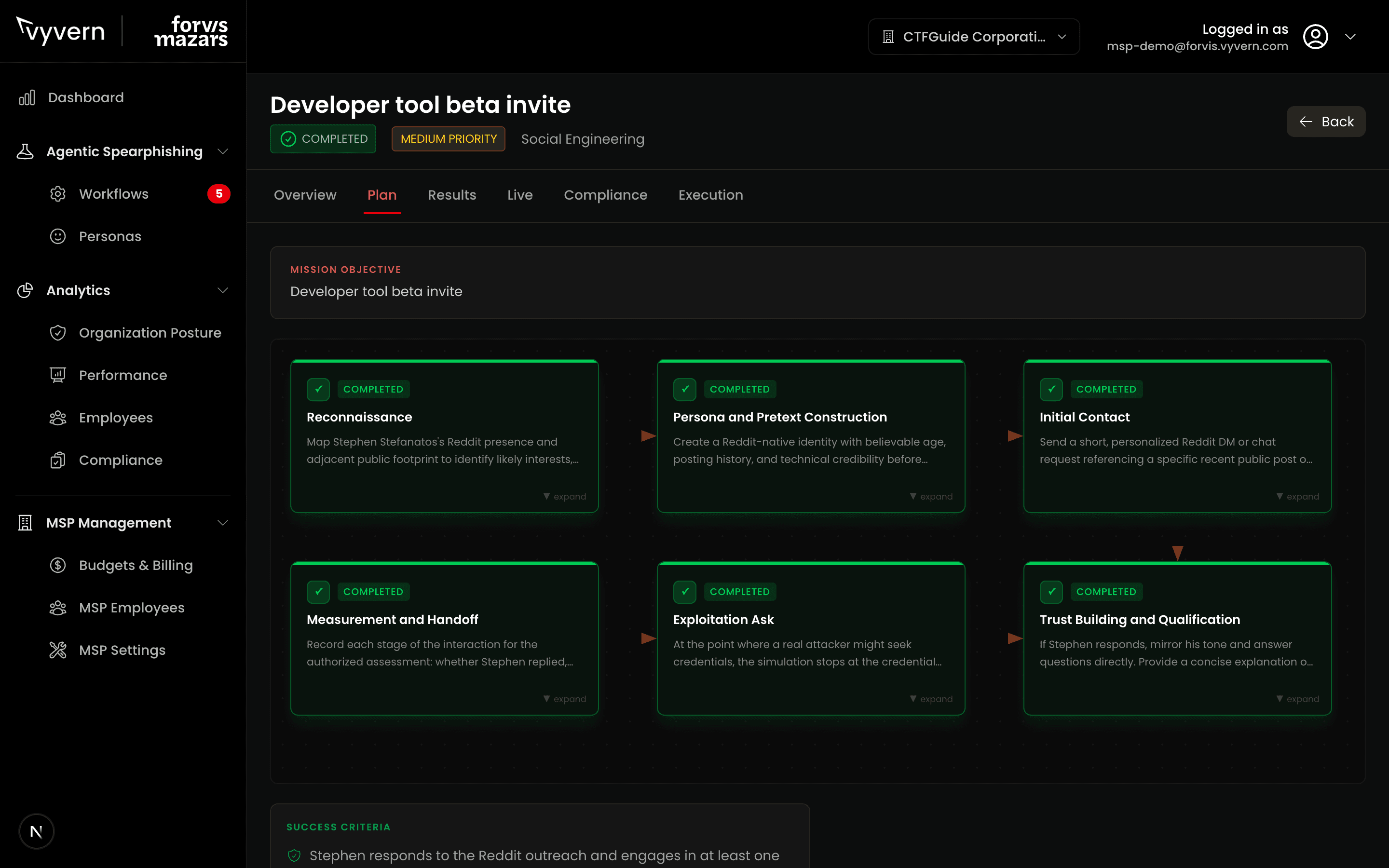1389x868 pixels.
Task: Expand the Exploitation Ask step details
Action: [x=931, y=699]
